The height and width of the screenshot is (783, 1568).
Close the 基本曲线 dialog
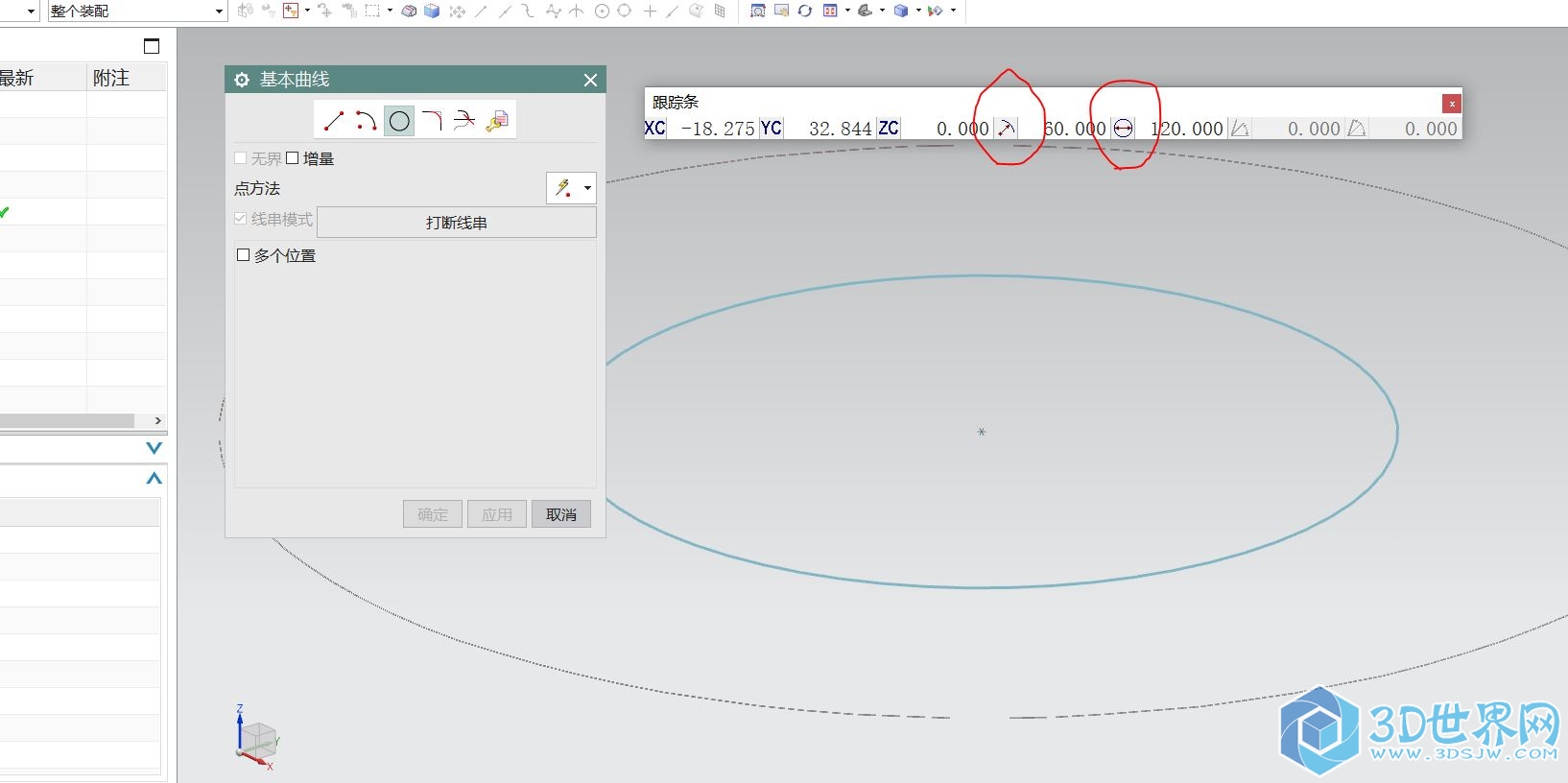click(590, 80)
